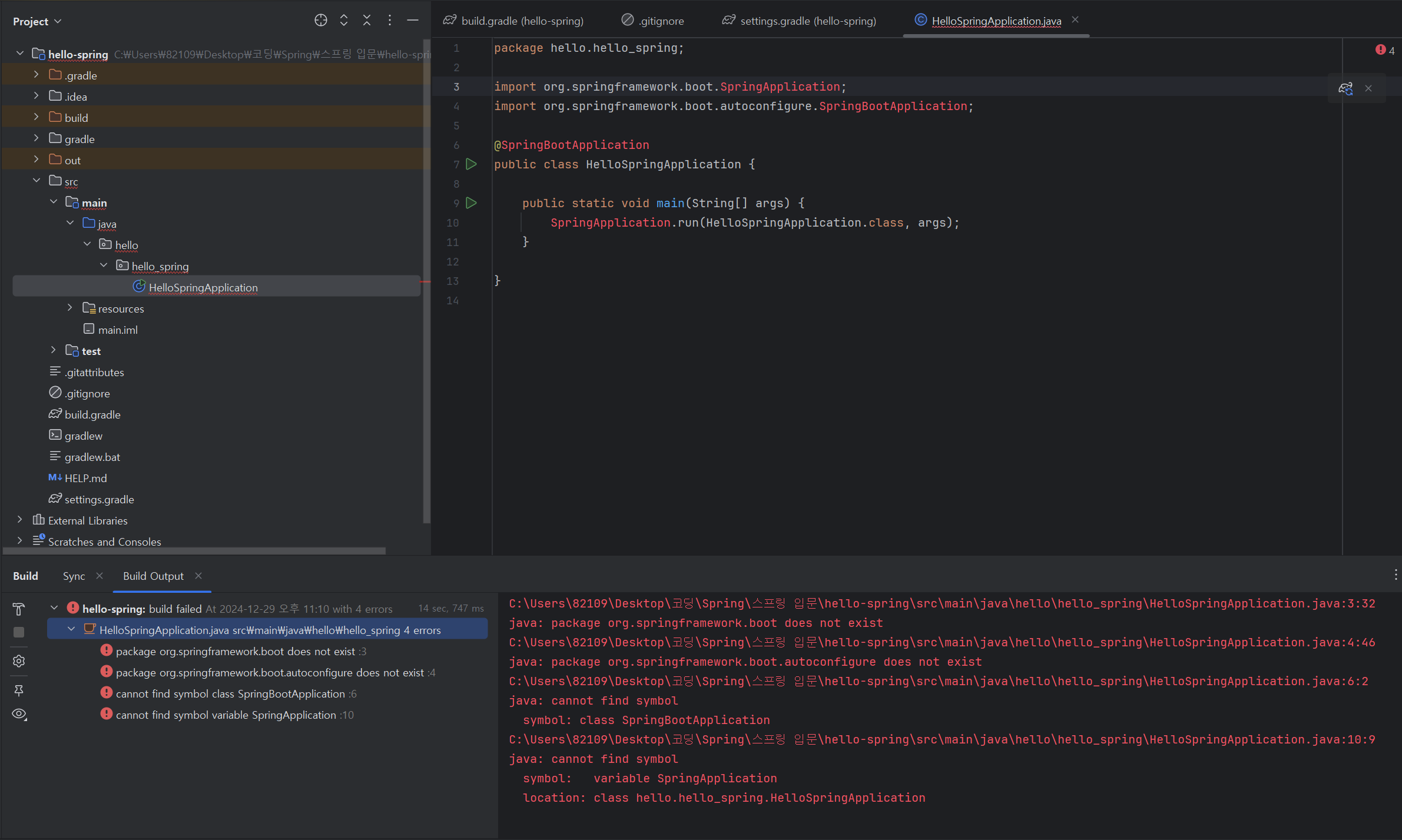Expand the .gradle folder

click(x=37, y=75)
